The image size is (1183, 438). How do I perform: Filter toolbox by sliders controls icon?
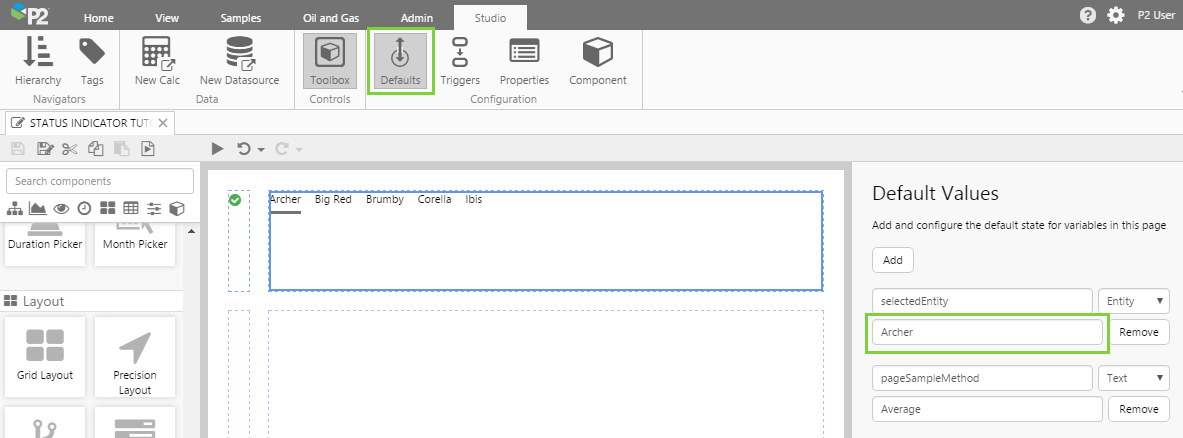(154, 208)
